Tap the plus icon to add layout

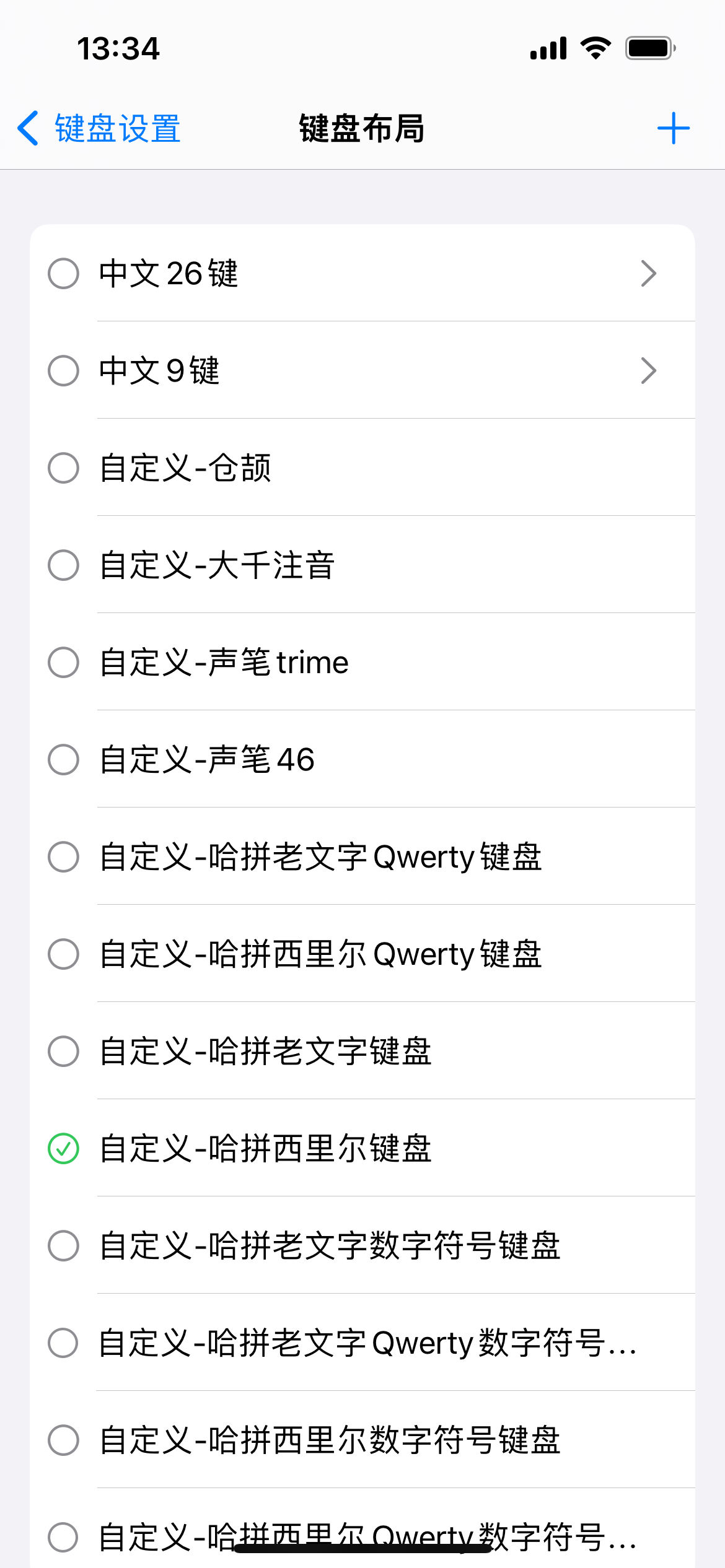(673, 128)
